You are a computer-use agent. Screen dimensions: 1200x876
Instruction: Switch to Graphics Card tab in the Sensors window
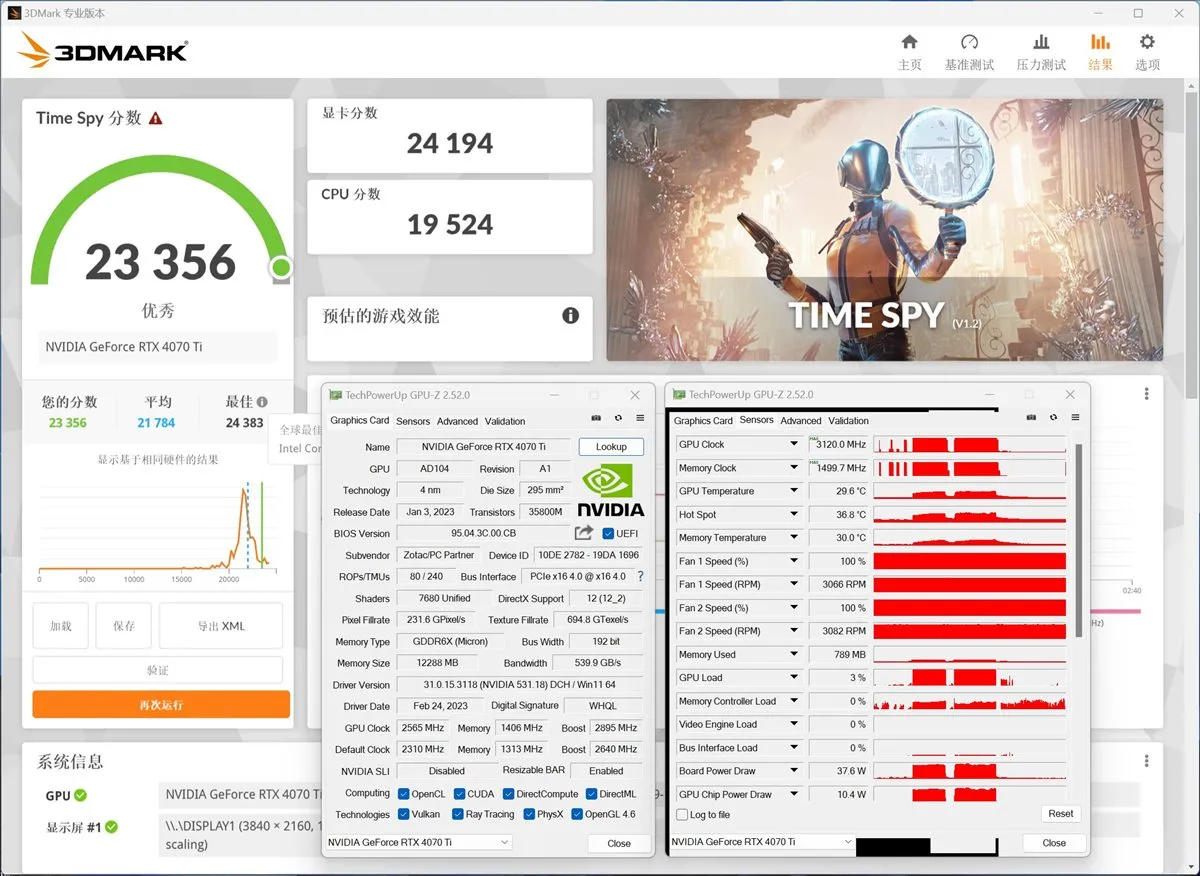703,421
